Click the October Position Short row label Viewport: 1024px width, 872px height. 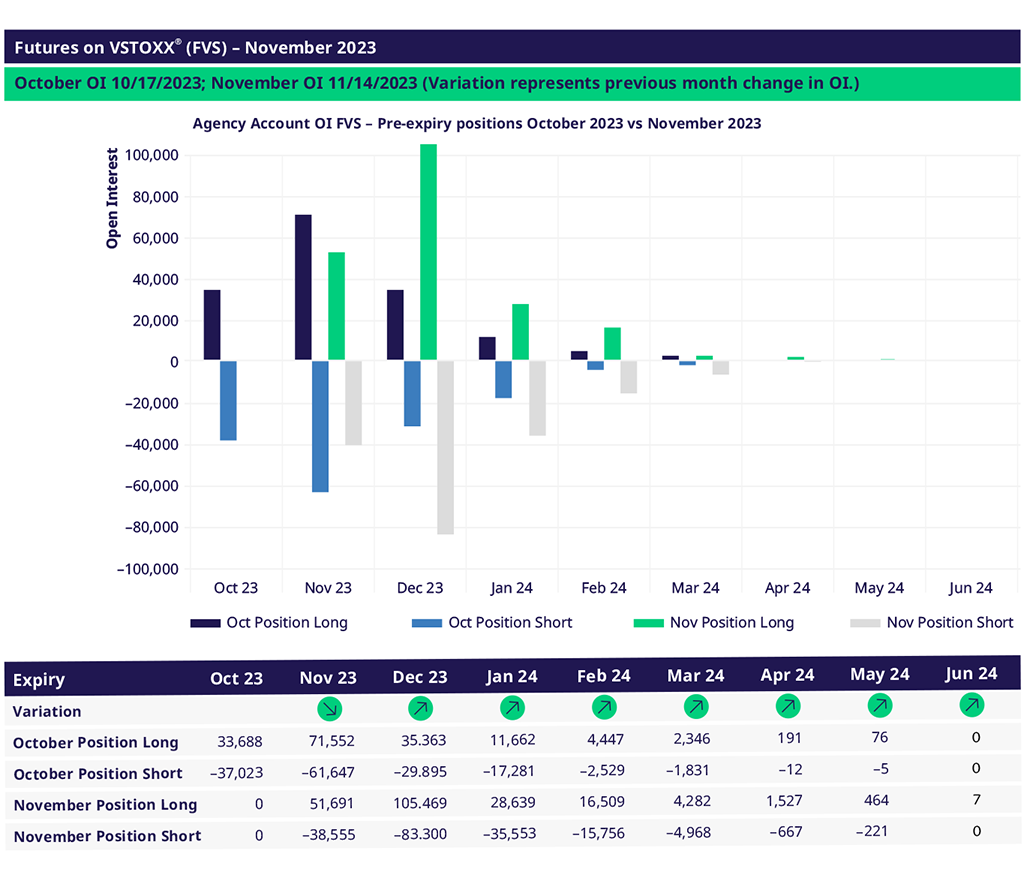[x=98, y=773]
